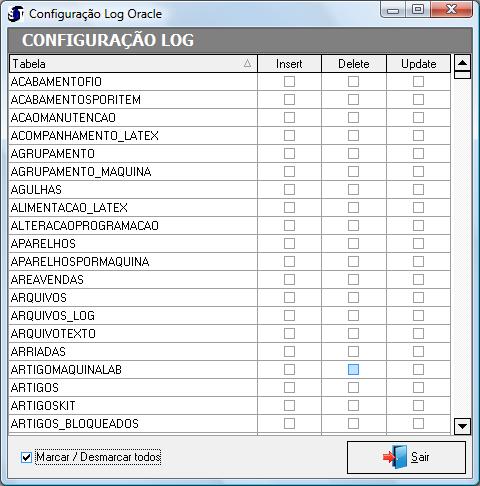Click the Sair exit door icon
The height and width of the screenshot is (486, 480).
pyautogui.click(x=396, y=457)
